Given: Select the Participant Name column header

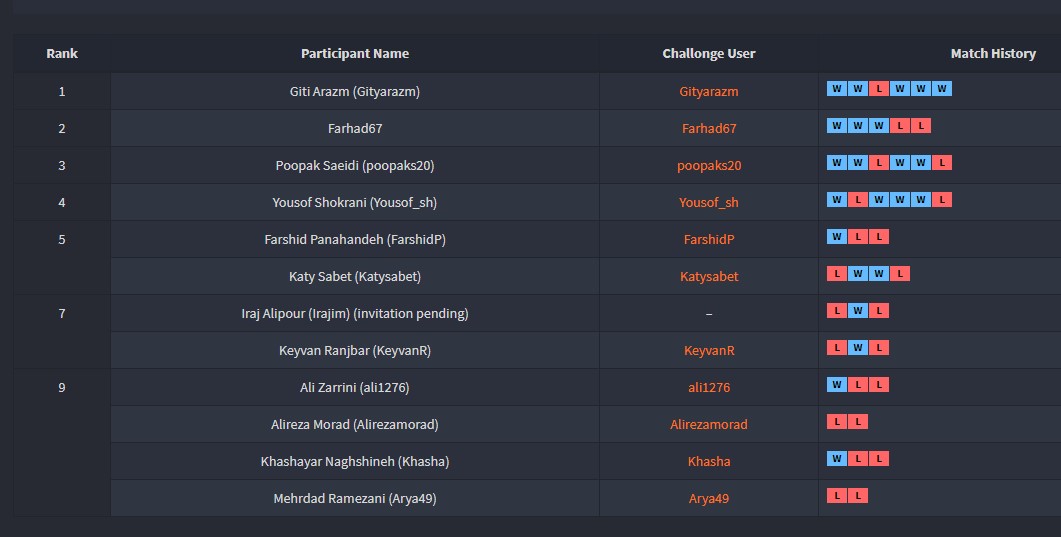Looking at the screenshot, I should coord(355,54).
